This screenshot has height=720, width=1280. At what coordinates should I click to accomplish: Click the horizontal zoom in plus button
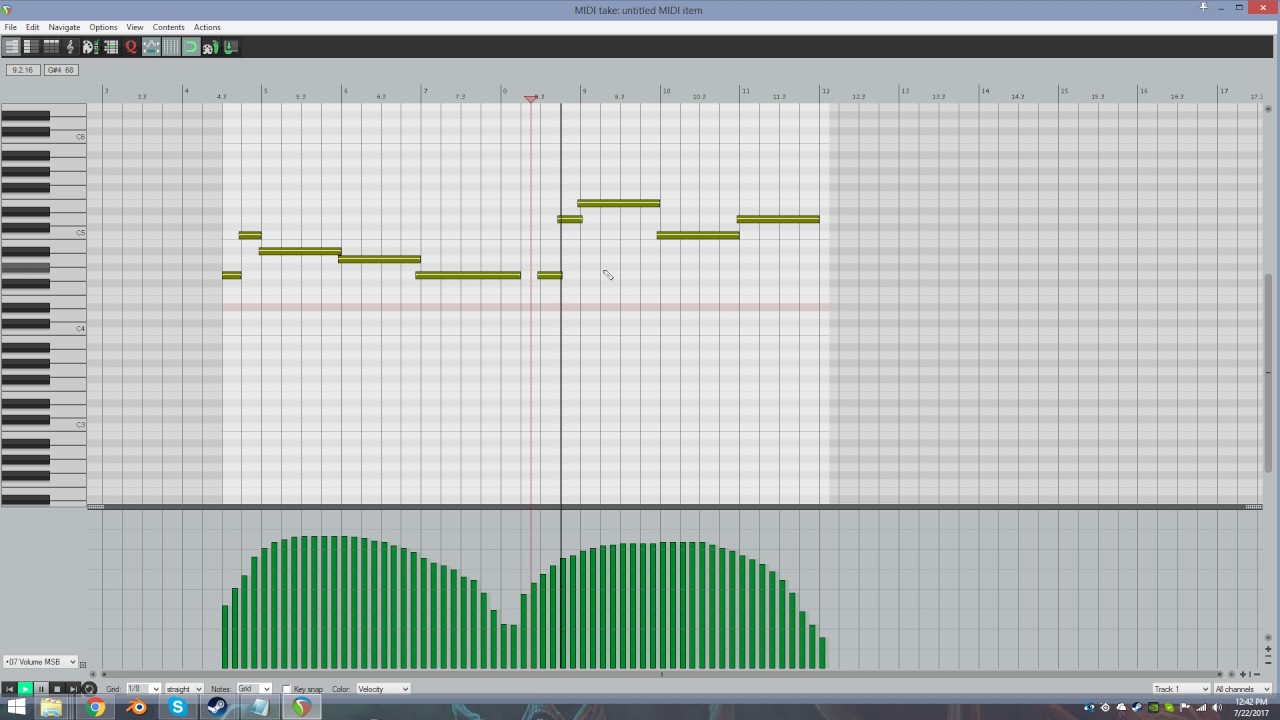(x=1243, y=674)
